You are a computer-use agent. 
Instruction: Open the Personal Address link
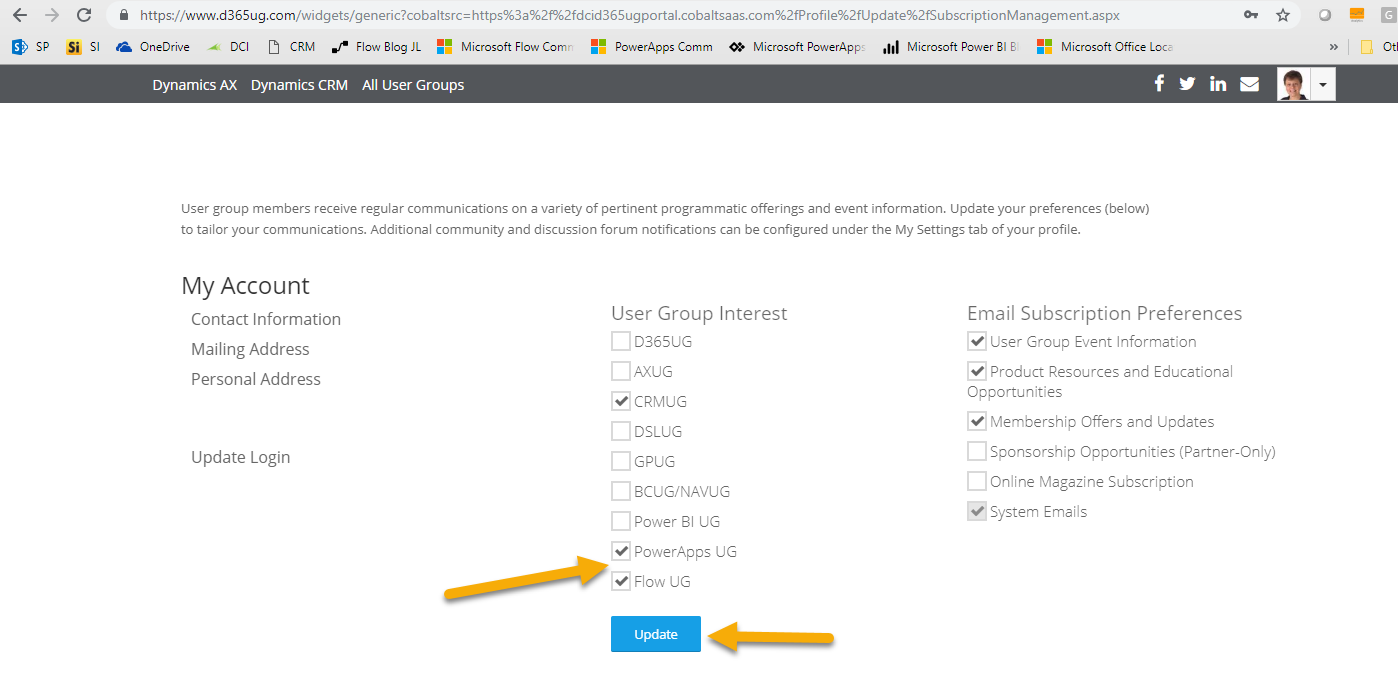[x=256, y=379]
